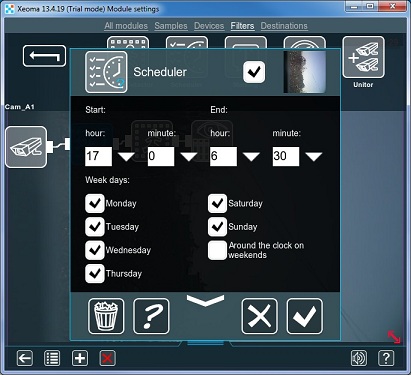Open the End hour dropdown arrow

[251, 156]
